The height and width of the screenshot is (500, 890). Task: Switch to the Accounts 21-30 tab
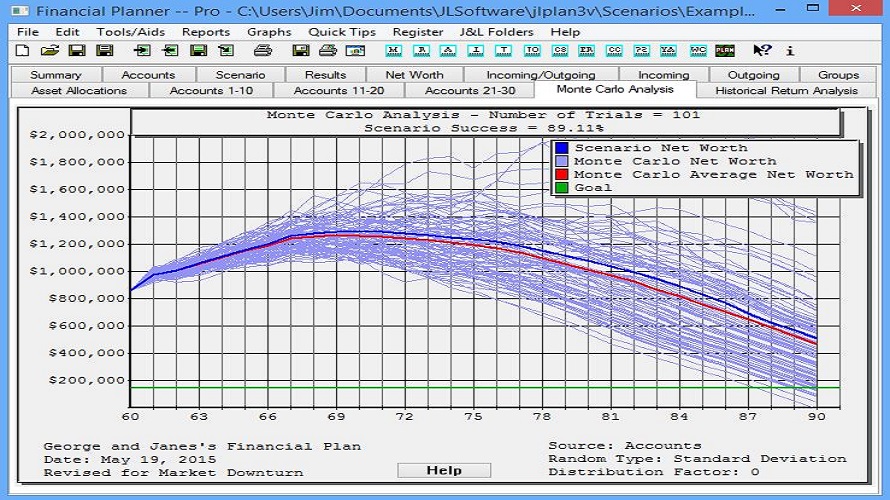(470, 90)
